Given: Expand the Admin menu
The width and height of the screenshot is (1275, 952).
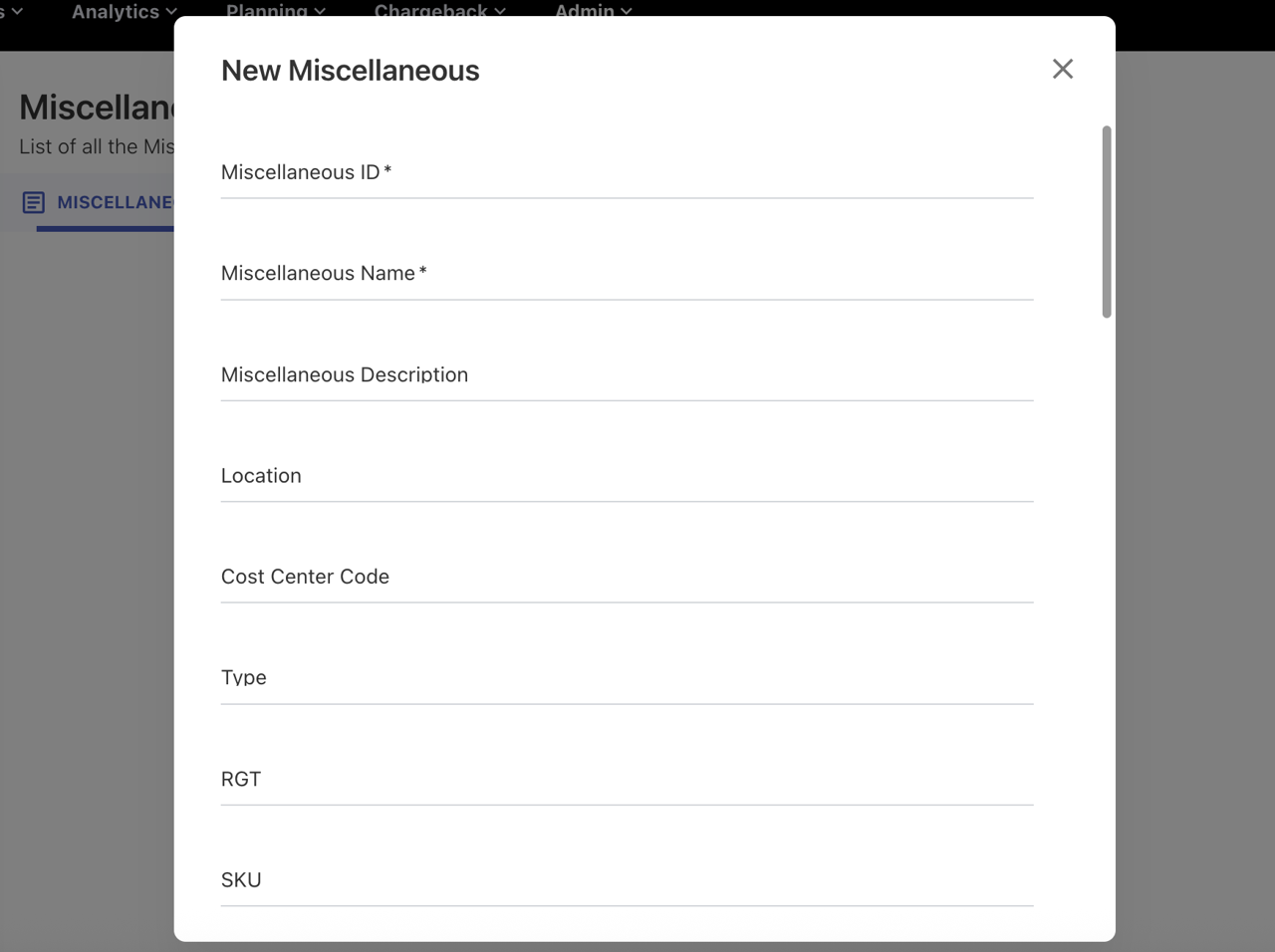Looking at the screenshot, I should click(x=593, y=12).
